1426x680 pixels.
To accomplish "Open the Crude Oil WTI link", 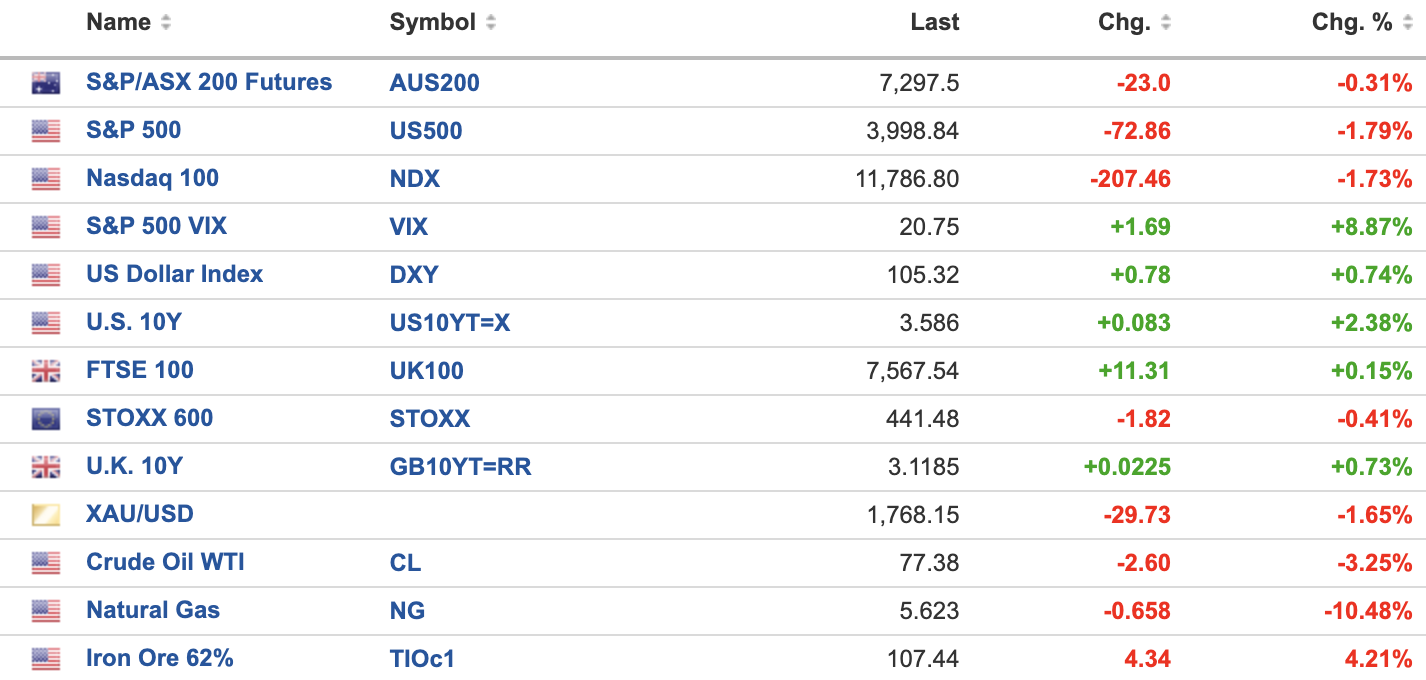I will coord(165,563).
